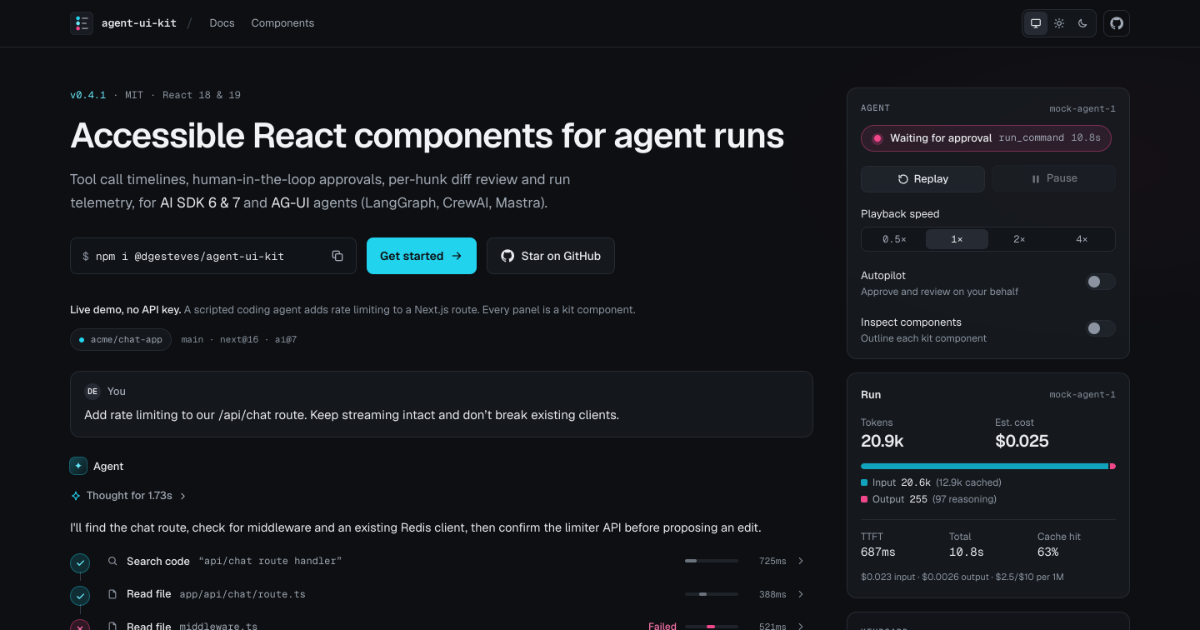Click the success check on route.ts step

80,596
